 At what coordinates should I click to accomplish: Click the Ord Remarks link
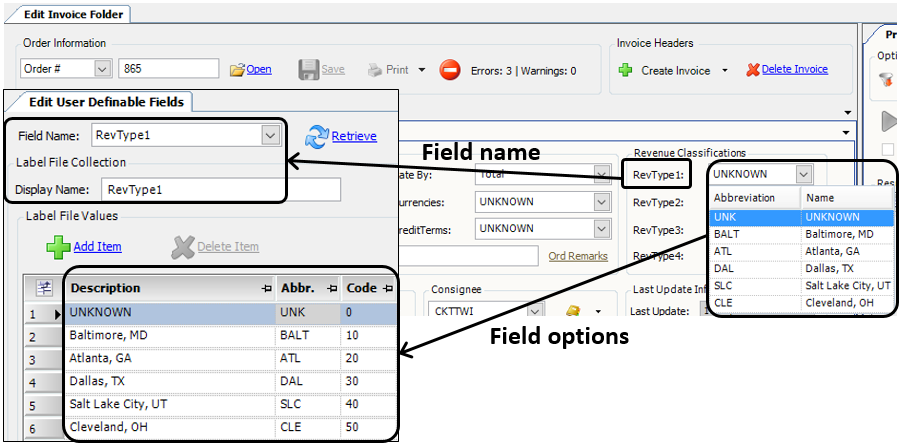pyautogui.click(x=578, y=256)
